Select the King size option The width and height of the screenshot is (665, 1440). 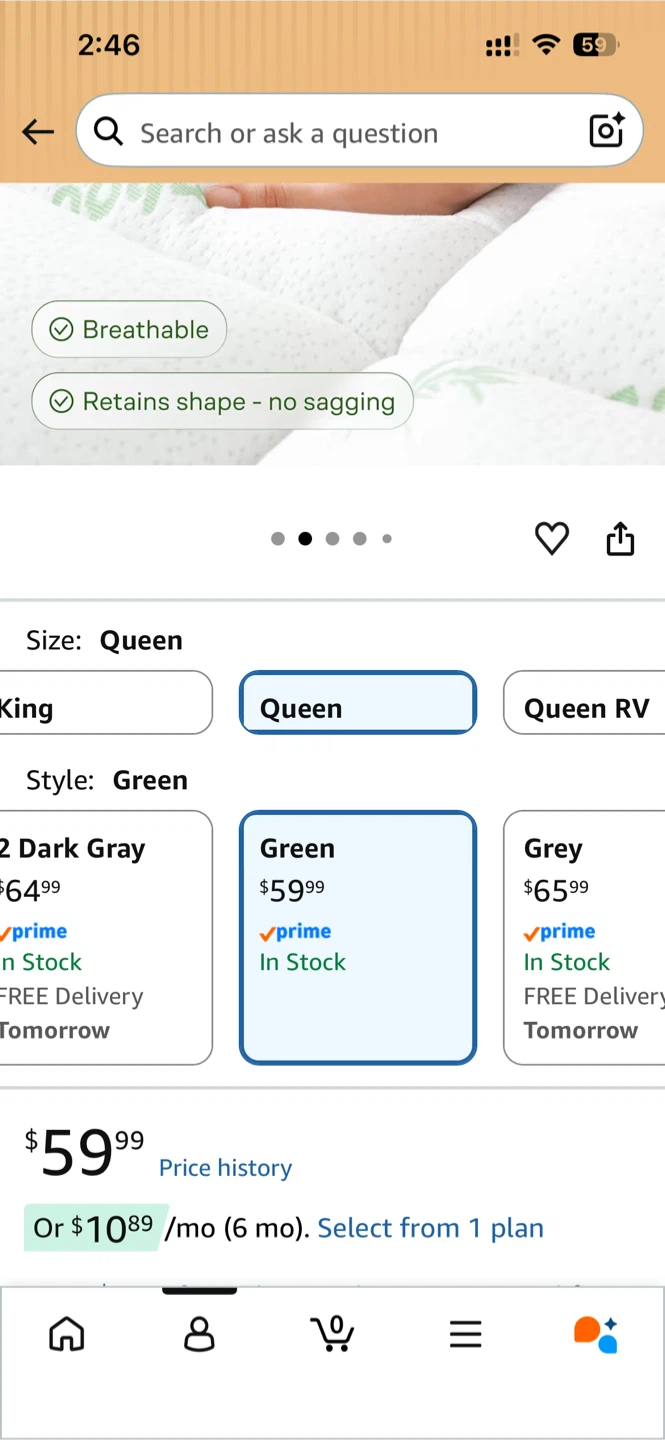click(x=105, y=703)
